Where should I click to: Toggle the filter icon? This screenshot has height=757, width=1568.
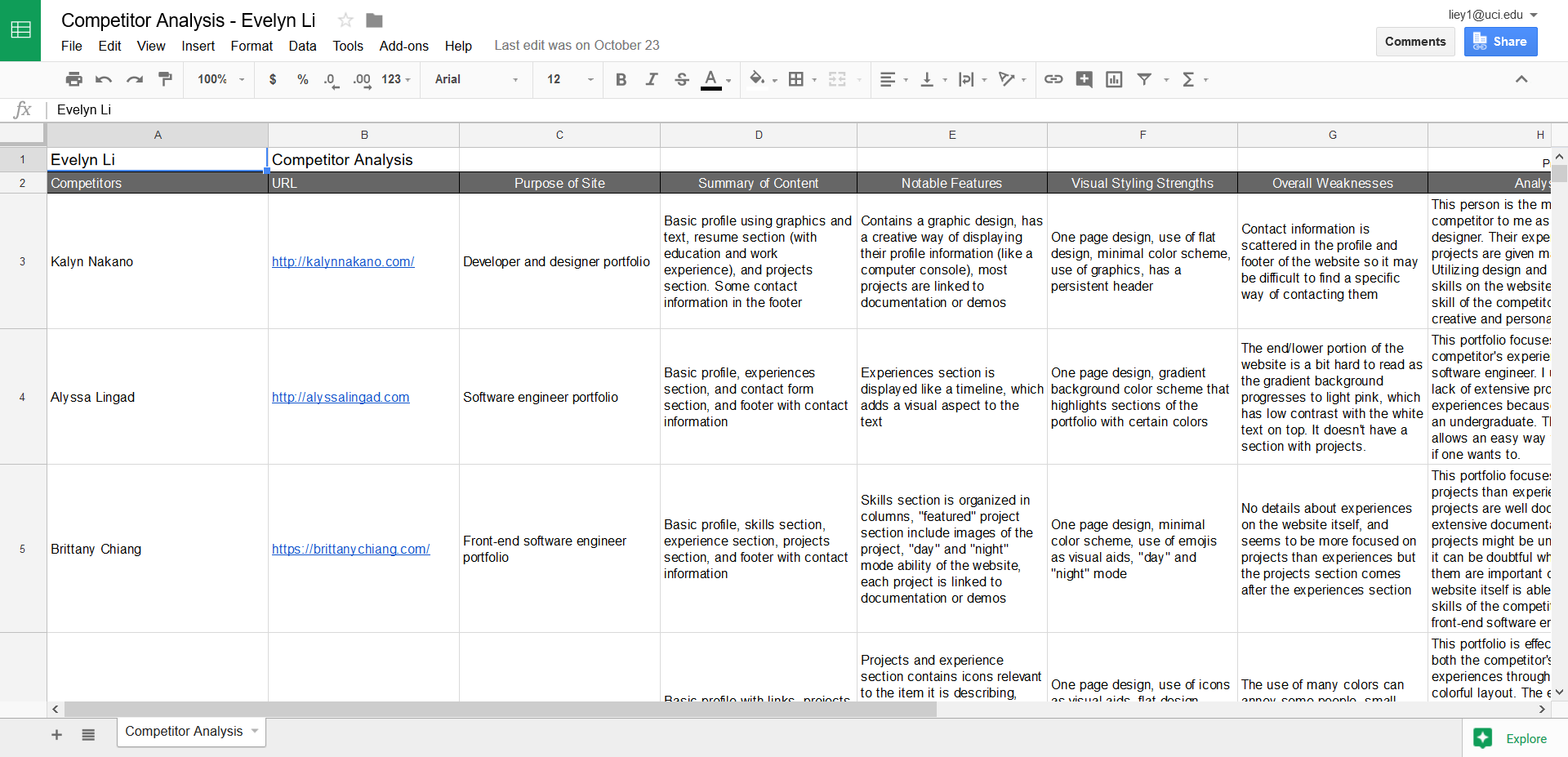1145,79
